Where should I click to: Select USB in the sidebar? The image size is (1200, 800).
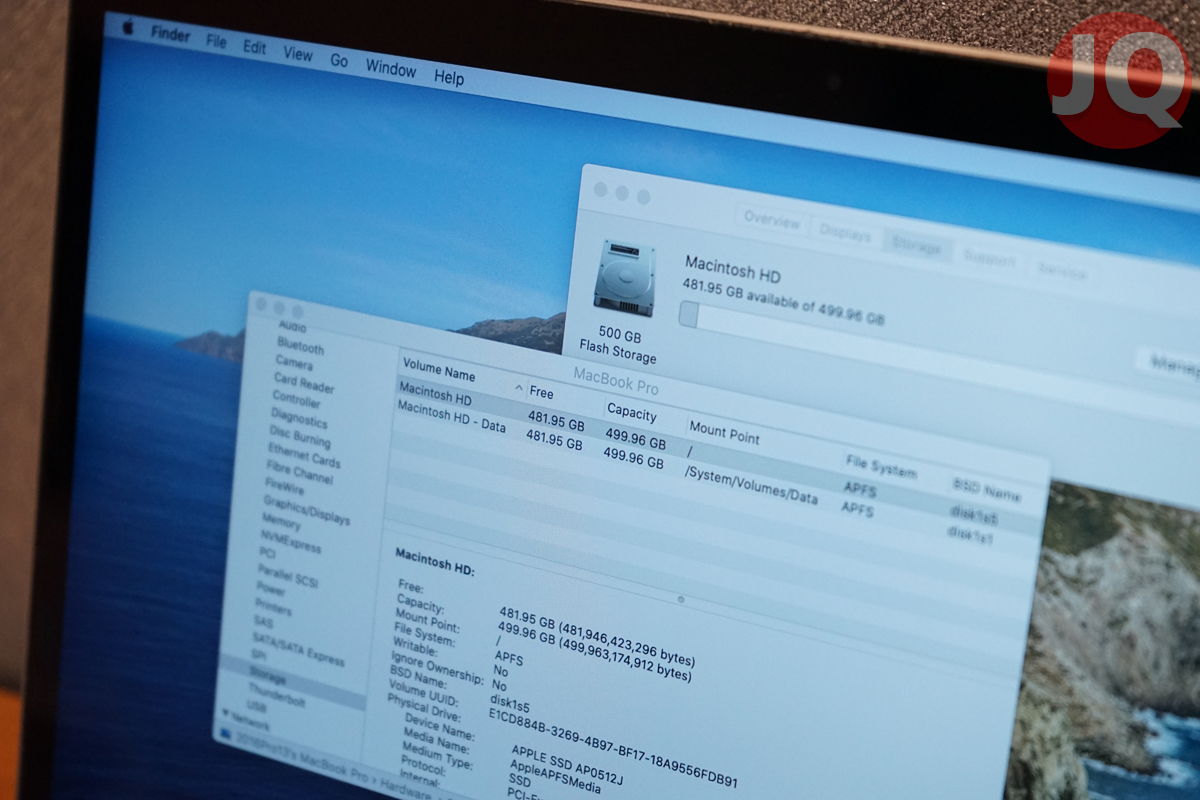[x=256, y=707]
